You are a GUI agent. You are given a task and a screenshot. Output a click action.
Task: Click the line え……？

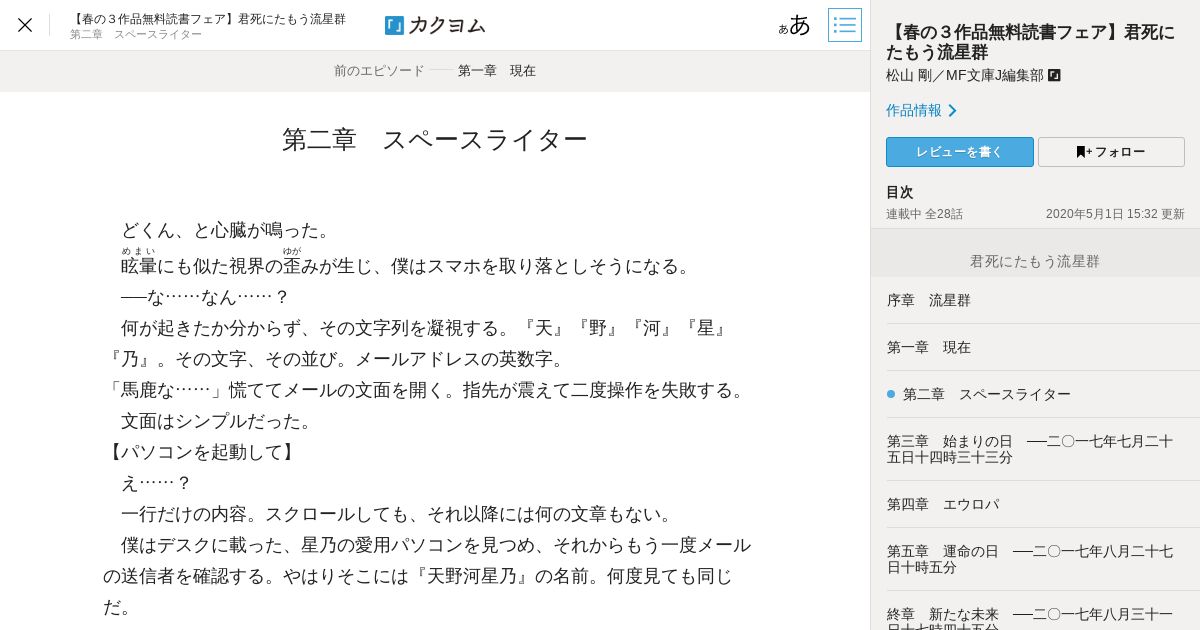click(x=156, y=483)
